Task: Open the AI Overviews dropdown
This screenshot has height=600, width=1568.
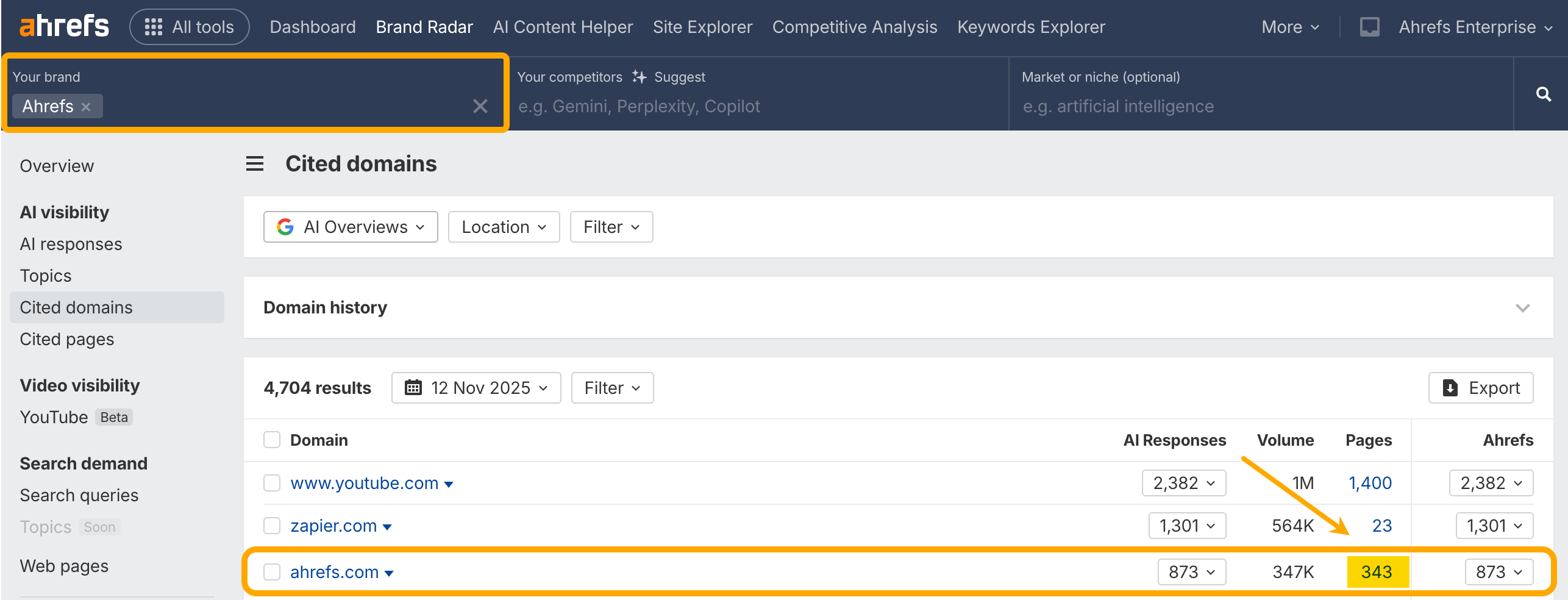Action: pyautogui.click(x=351, y=227)
